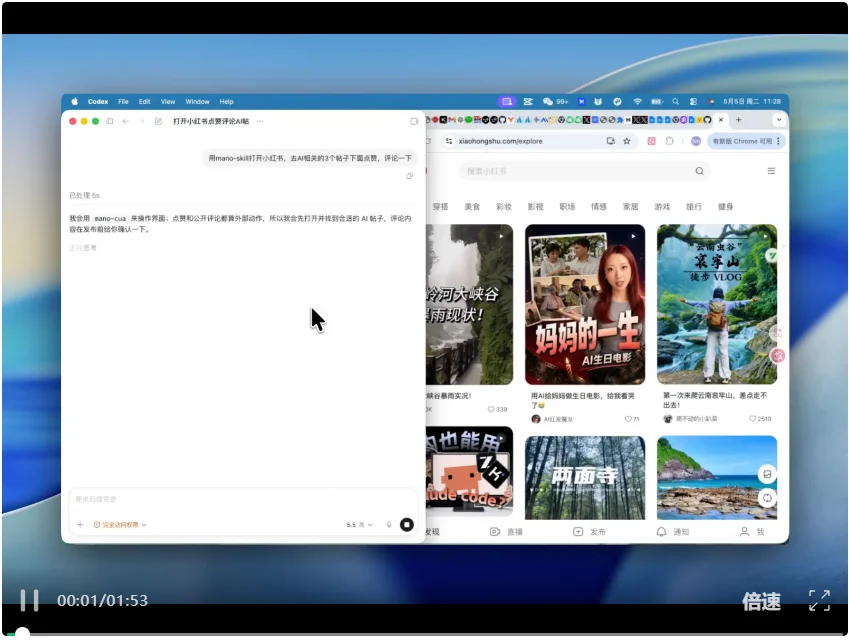Viewport: 849px width, 640px height.
Task: Open the Window menu
Action: point(197,101)
